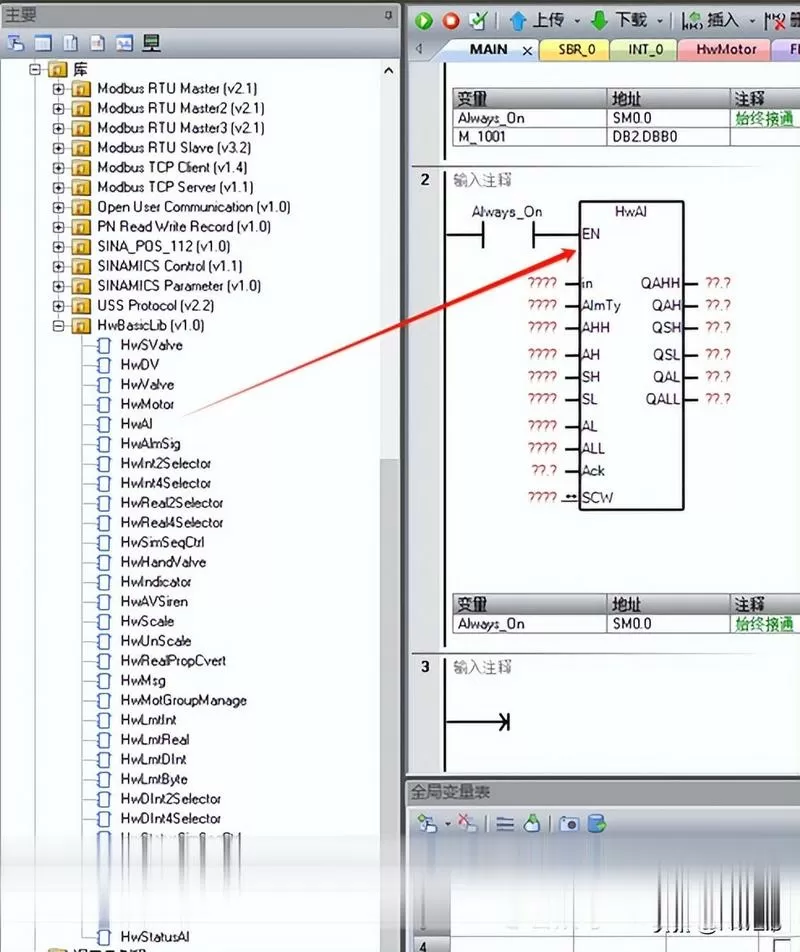Image resolution: width=800 pixels, height=952 pixels.
Task: Select SINAMICS Control (v1.1) folder
Action: tap(169, 266)
